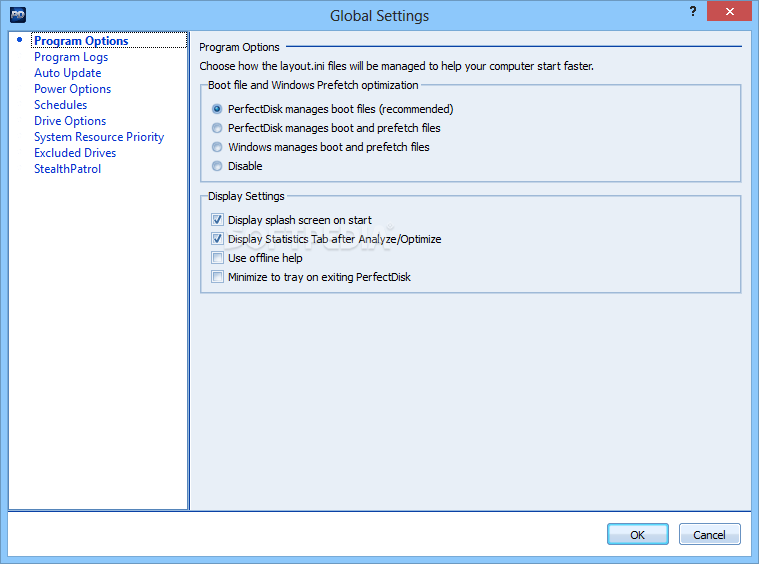This screenshot has width=759, height=564.
Task: Confirm settings with the OK button
Action: (x=638, y=534)
